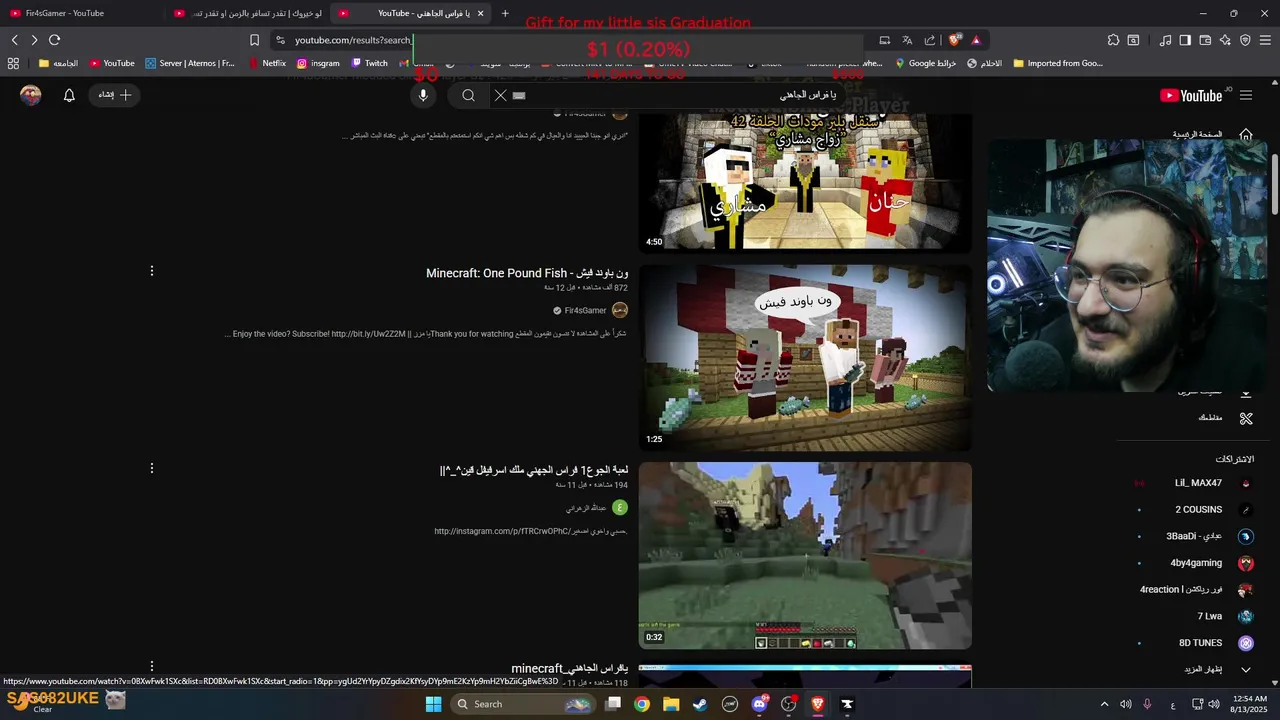Open the الاحلام bookmarks folder
The height and width of the screenshot is (720, 1280).
pyautogui.click(x=983, y=63)
